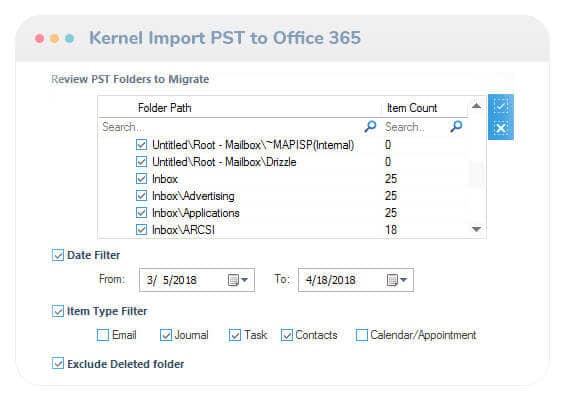Enable the Email item type checkbox
565x401 pixels.
coord(103,335)
